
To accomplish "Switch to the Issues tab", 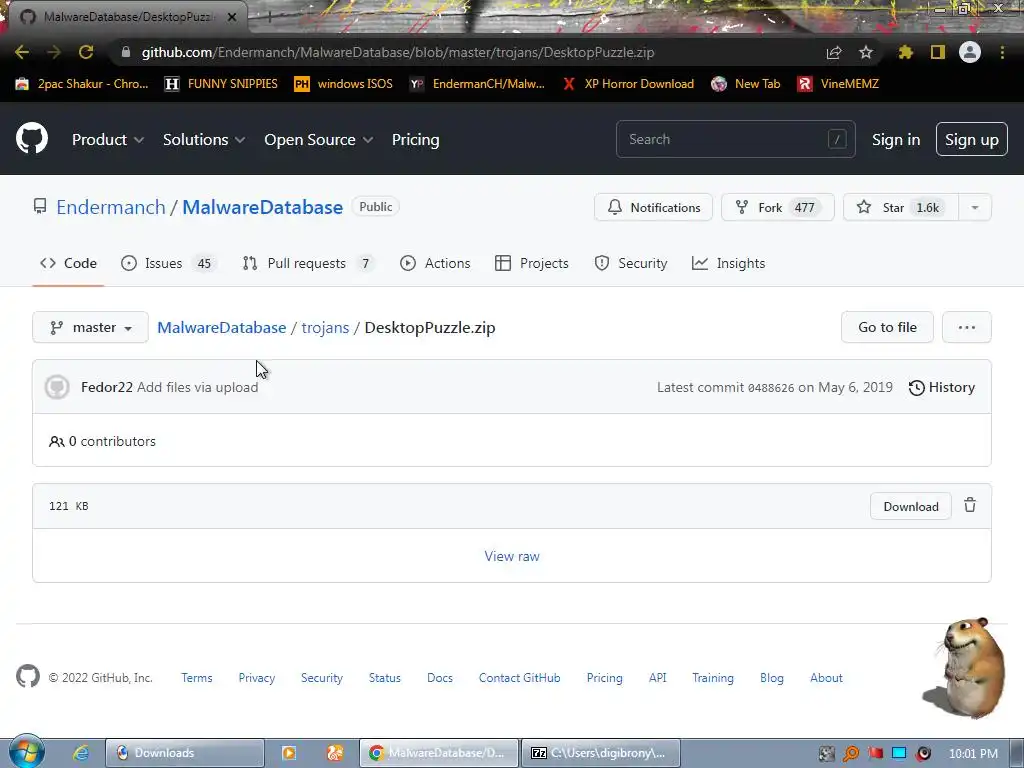I will [167, 263].
